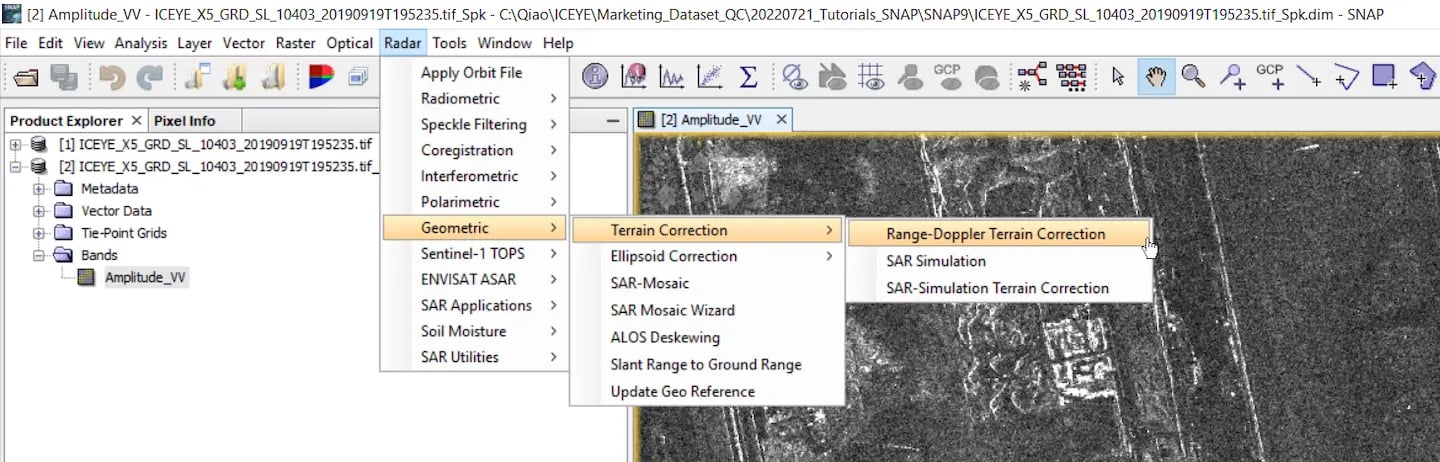Select the Draw Polygon tool
The height and width of the screenshot is (462, 1440).
click(x=1423, y=77)
